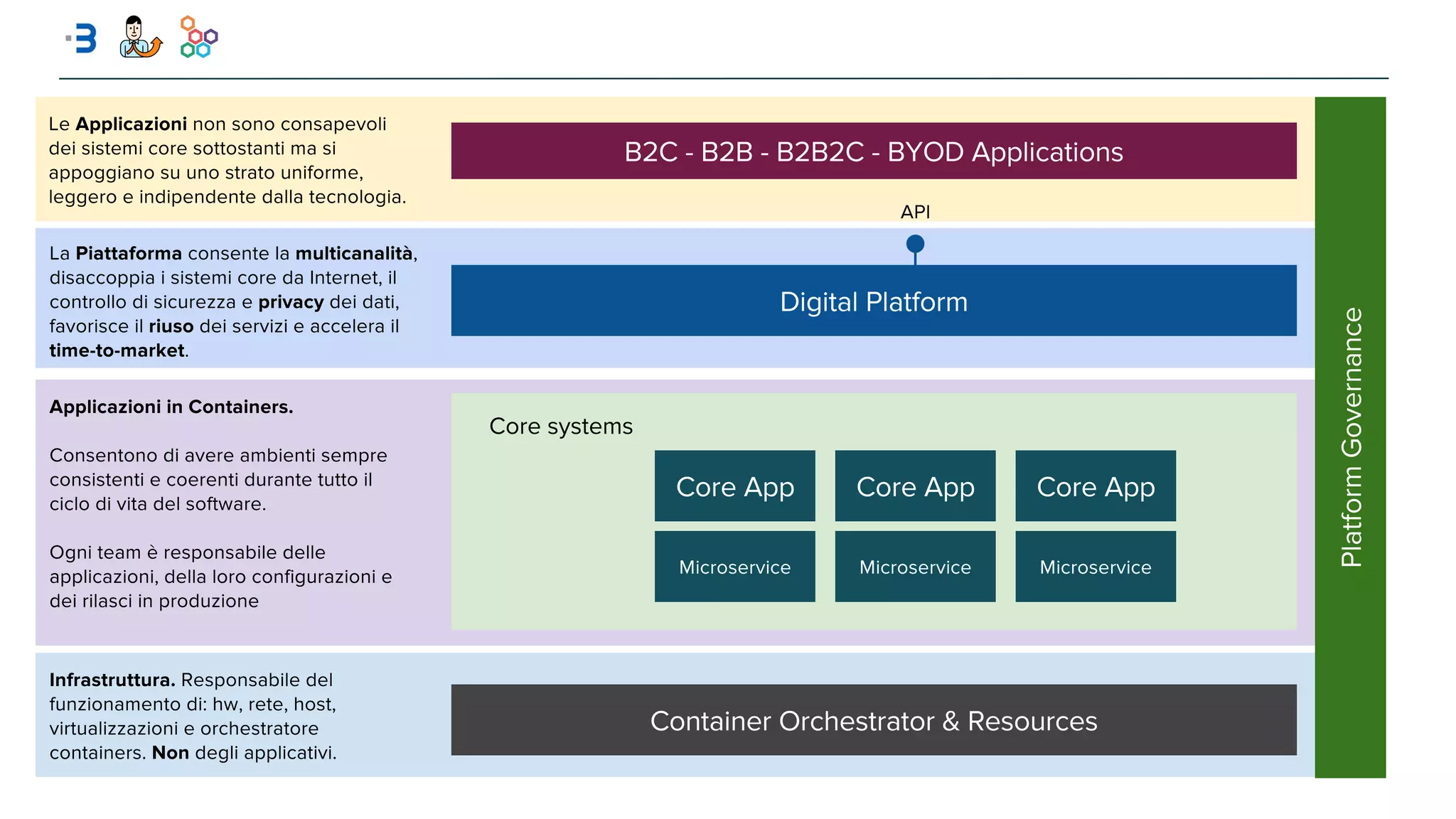Click the leftmost Microservice box

[734, 567]
